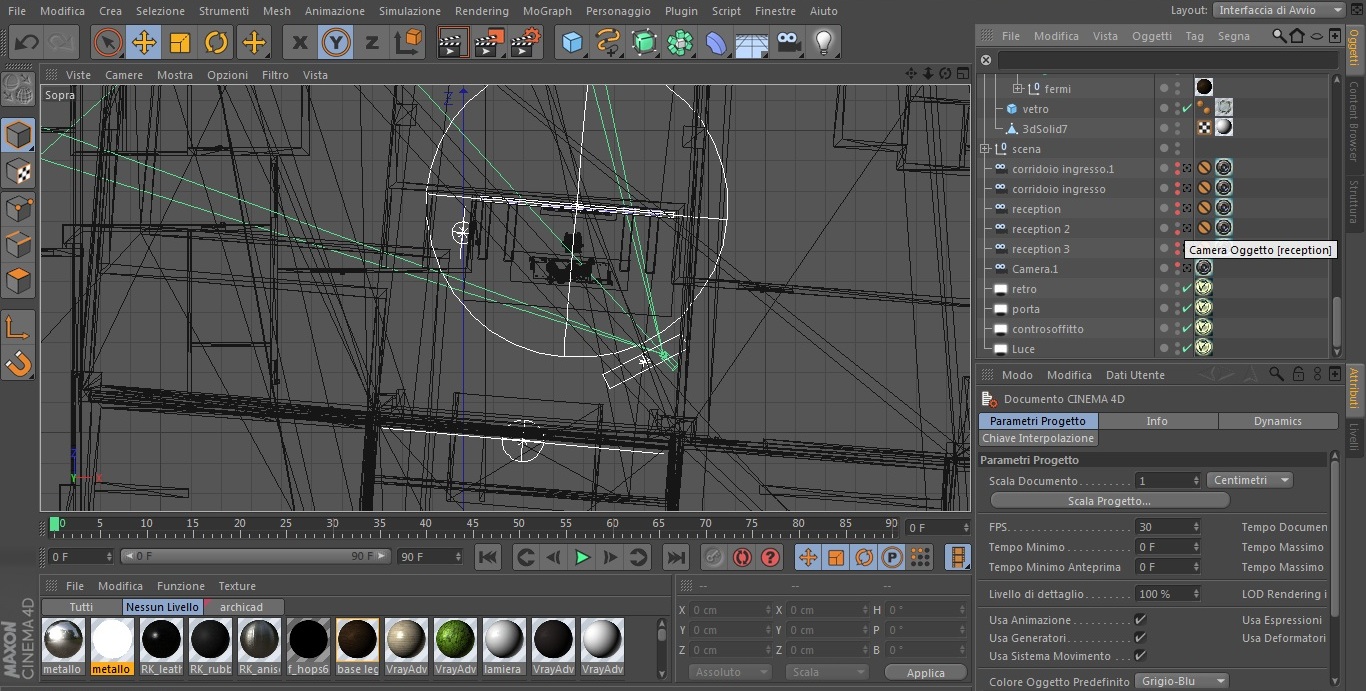The height and width of the screenshot is (691, 1366).
Task: Switch to the Dynamics tab
Action: (1277, 421)
